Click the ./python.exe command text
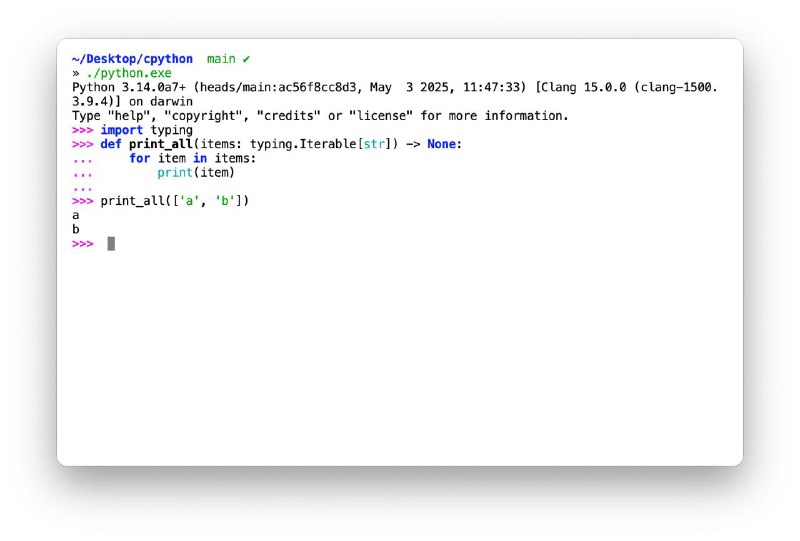 click(x=129, y=73)
